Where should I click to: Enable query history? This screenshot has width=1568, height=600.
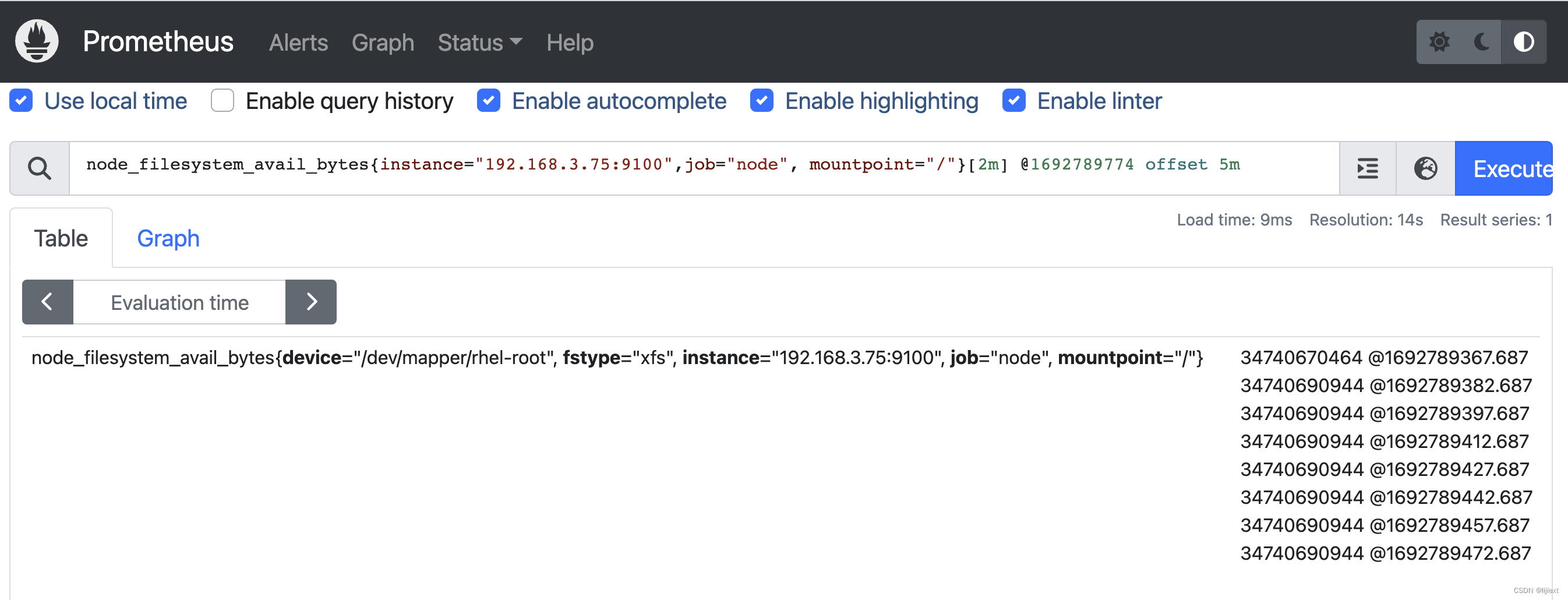(x=223, y=100)
